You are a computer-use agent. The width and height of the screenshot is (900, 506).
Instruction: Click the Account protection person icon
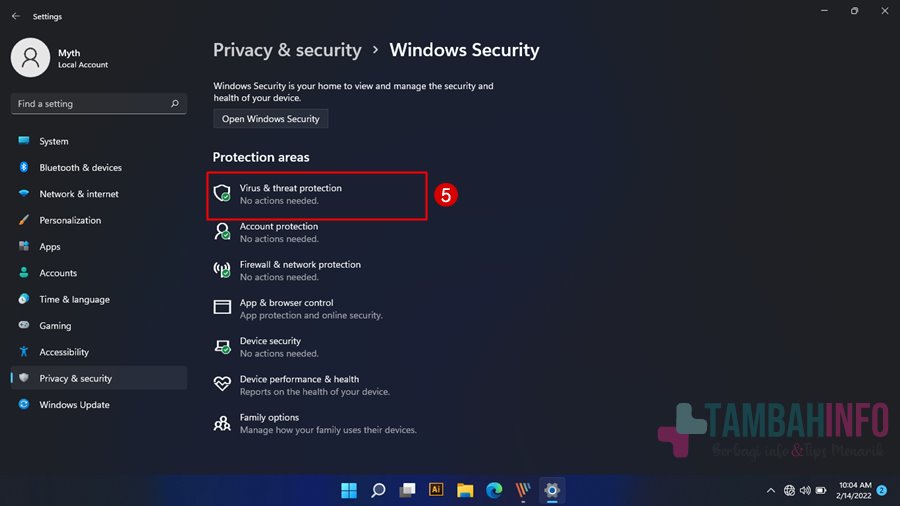(222, 232)
